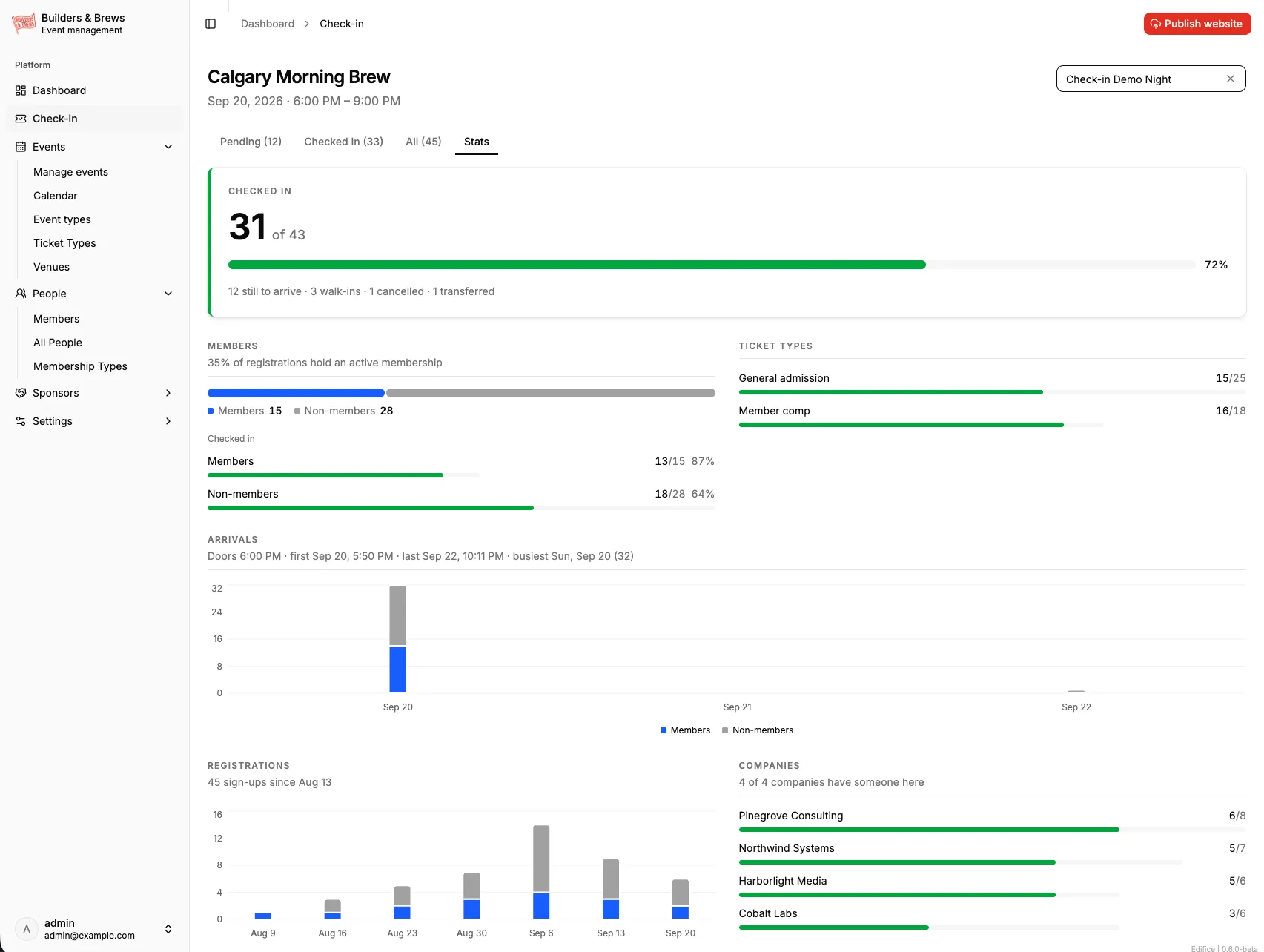1264x952 pixels.
Task: Toggle the sidebar panel icon
Action: click(x=211, y=24)
